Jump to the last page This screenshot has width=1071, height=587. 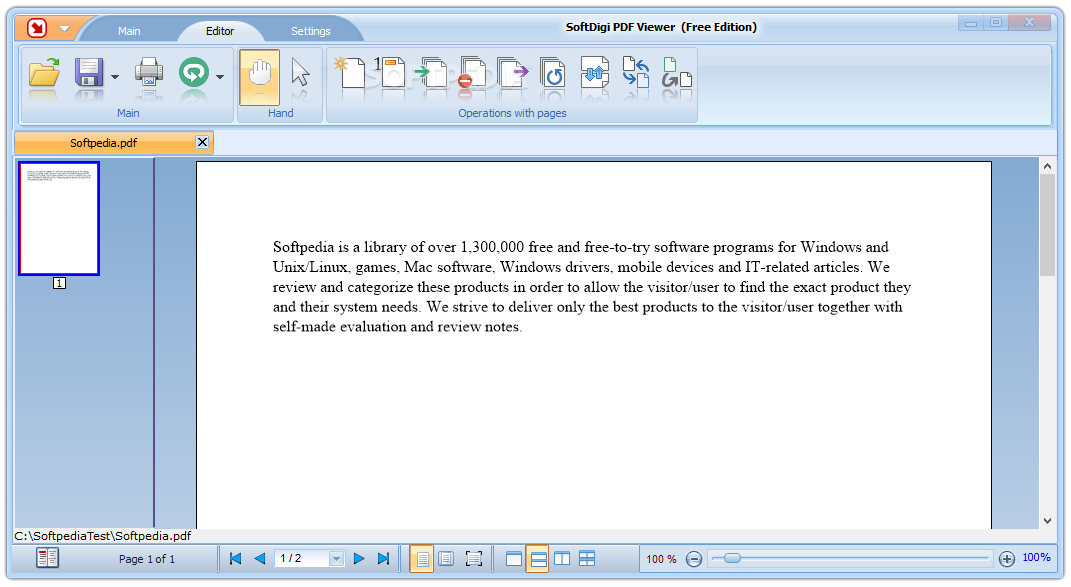pyautogui.click(x=383, y=558)
